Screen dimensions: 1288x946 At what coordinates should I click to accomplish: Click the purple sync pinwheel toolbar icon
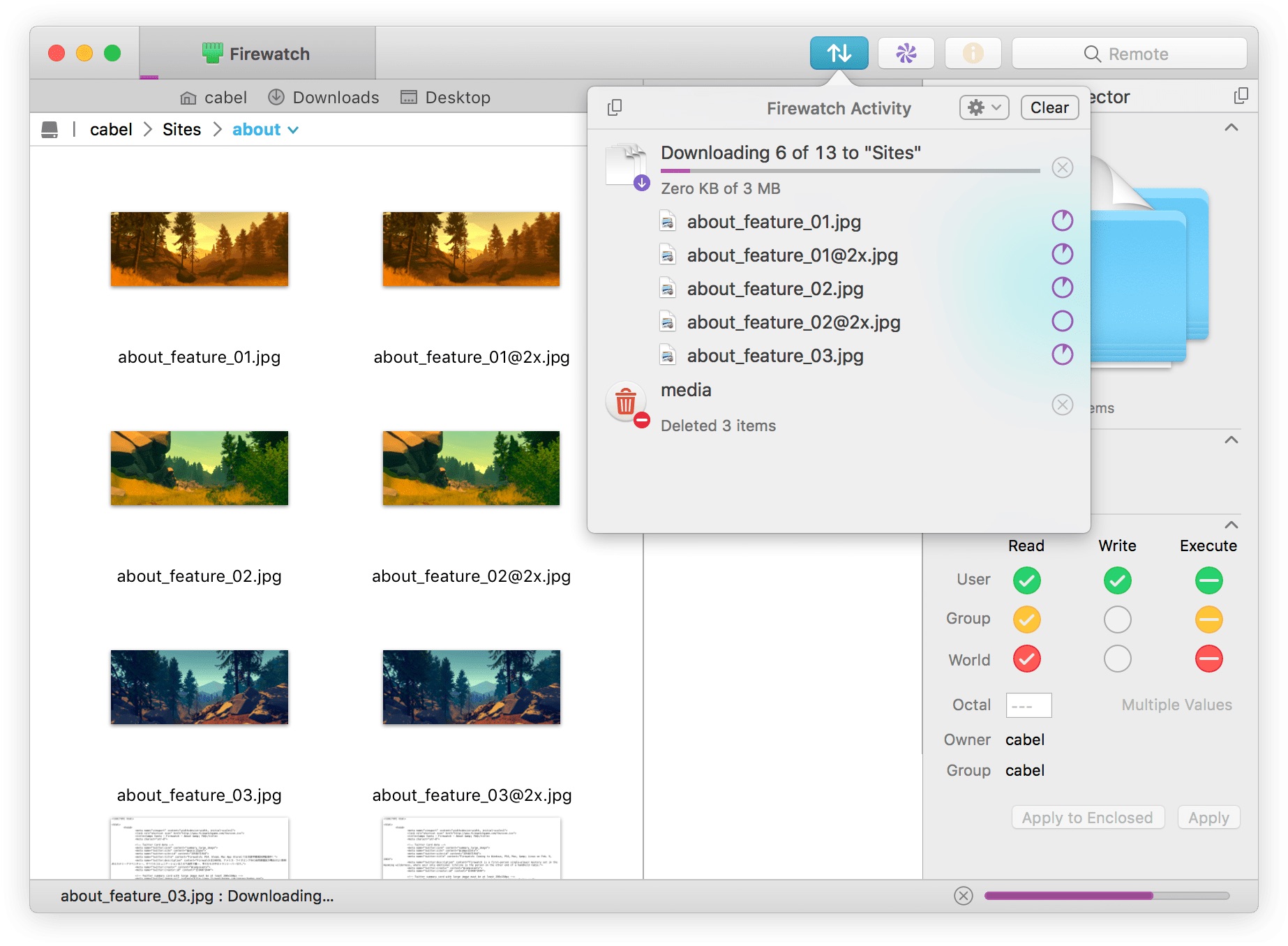(906, 53)
